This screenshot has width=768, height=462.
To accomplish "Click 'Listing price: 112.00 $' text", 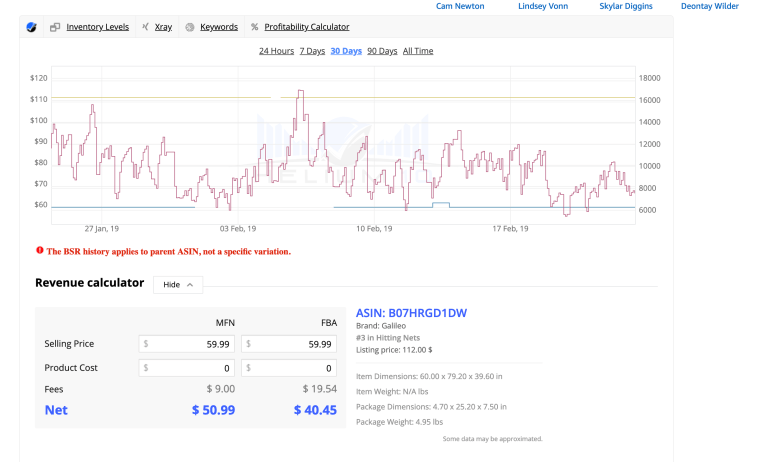I will click(394, 350).
